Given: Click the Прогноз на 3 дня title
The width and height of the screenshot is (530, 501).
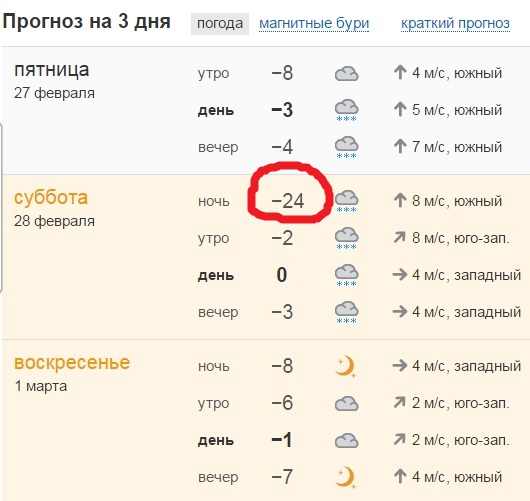Looking at the screenshot, I should pyautogui.click(x=87, y=21).
